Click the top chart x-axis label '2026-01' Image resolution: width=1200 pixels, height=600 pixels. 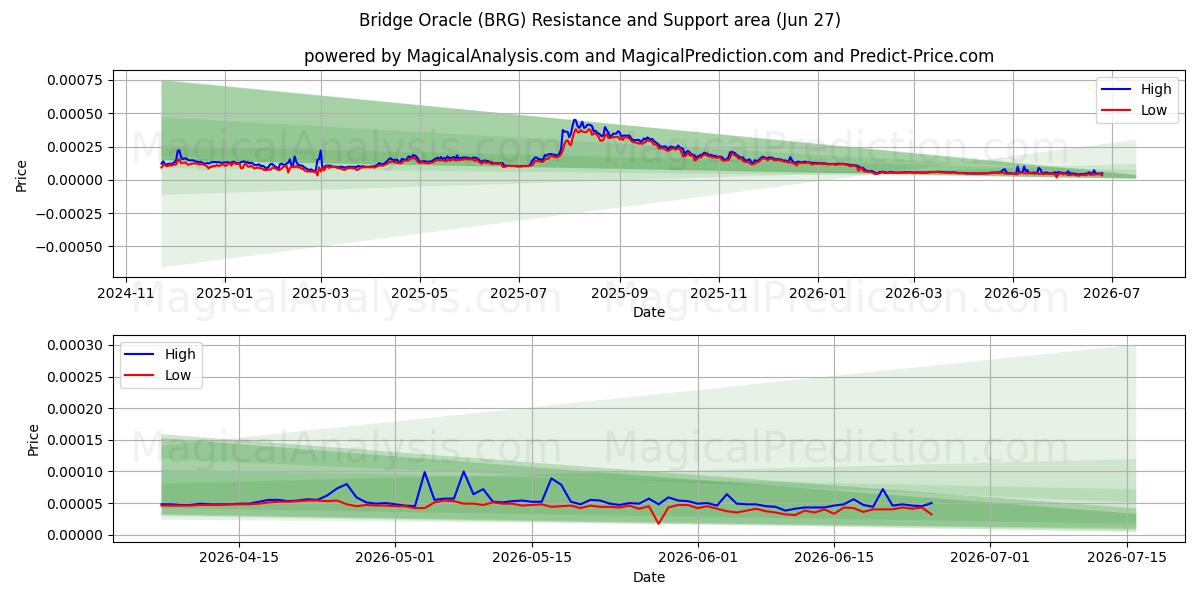[817, 295]
